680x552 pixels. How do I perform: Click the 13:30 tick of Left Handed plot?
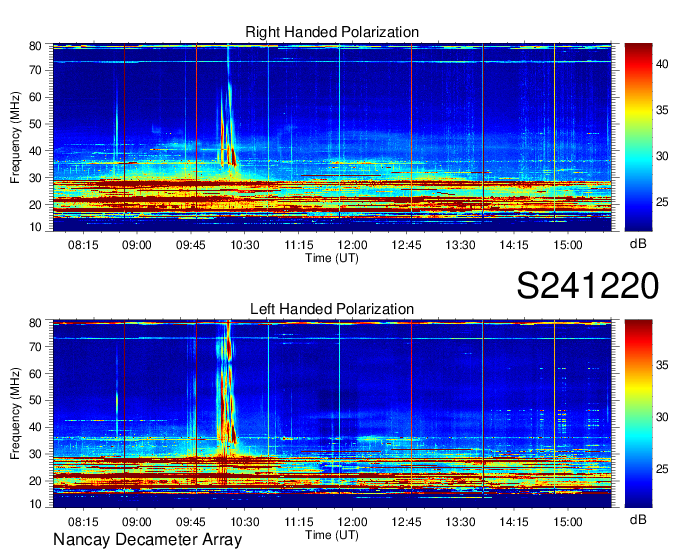[460, 522]
